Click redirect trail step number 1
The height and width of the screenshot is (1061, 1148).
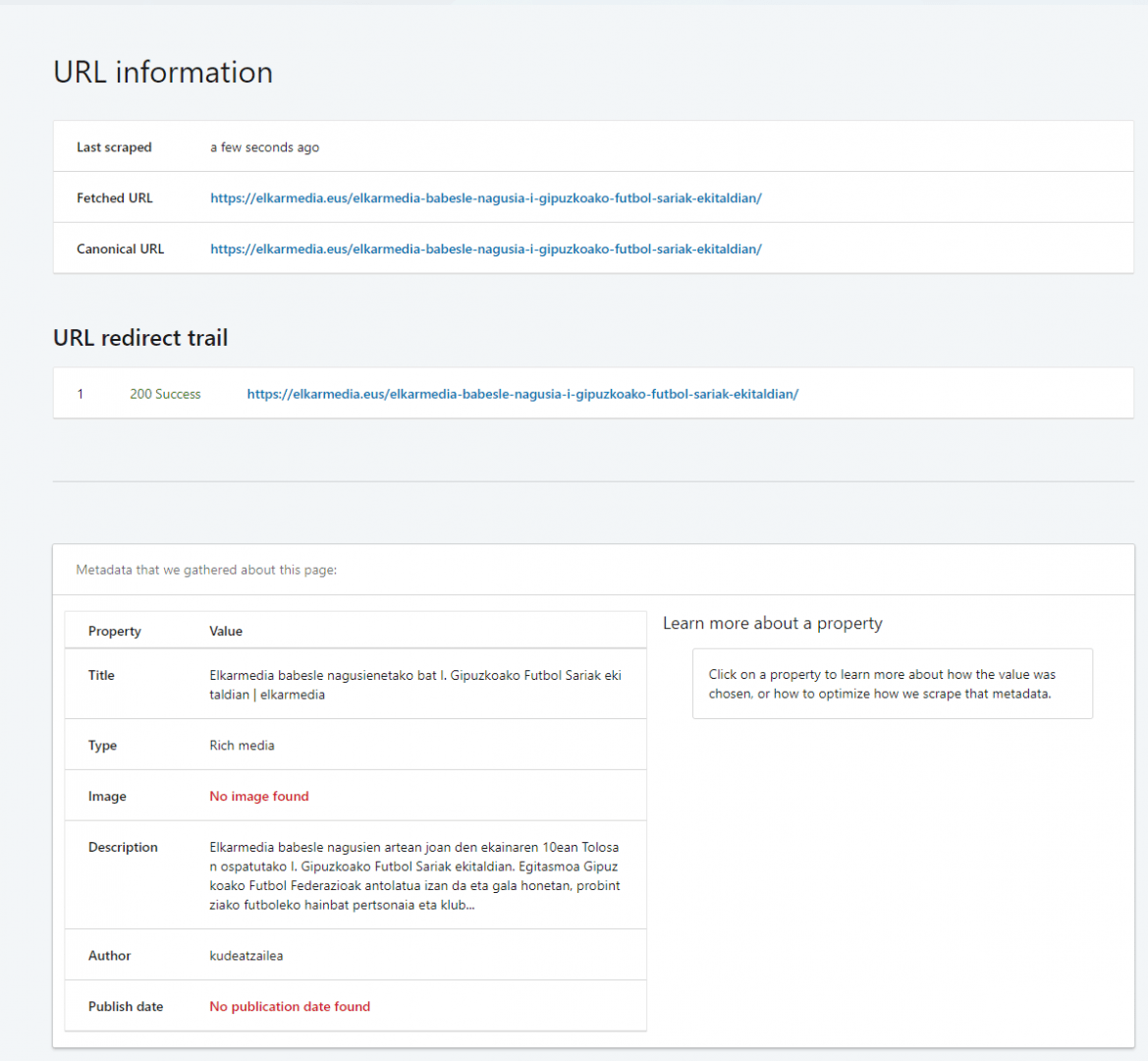[x=81, y=394]
